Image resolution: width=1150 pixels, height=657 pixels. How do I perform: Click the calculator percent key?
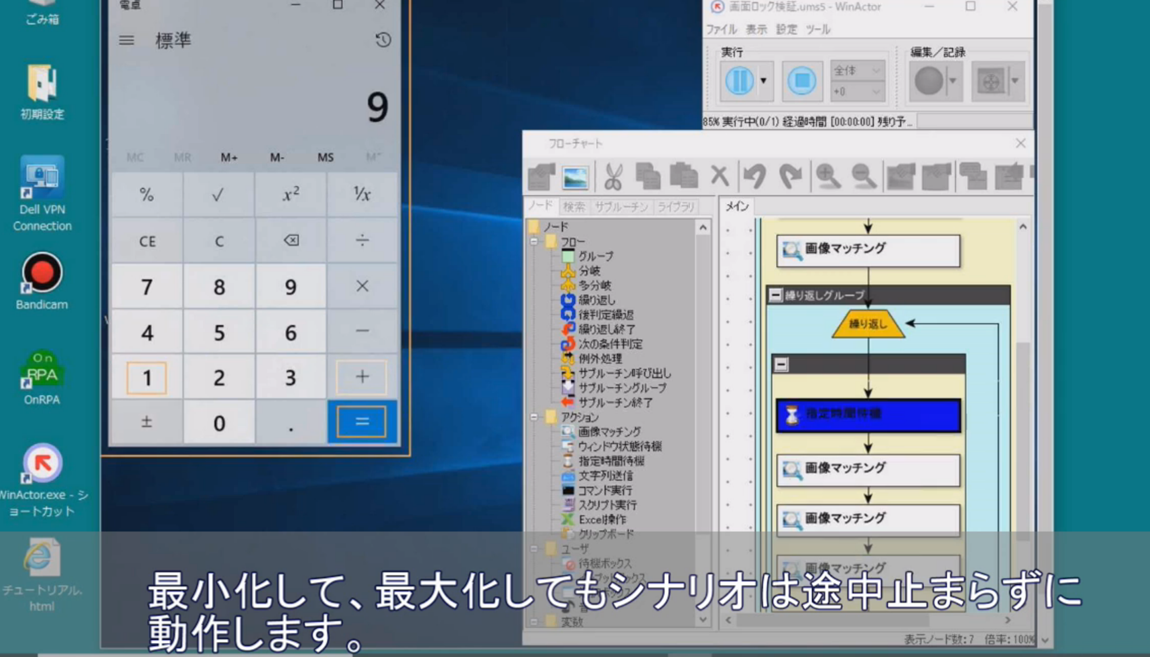point(147,195)
